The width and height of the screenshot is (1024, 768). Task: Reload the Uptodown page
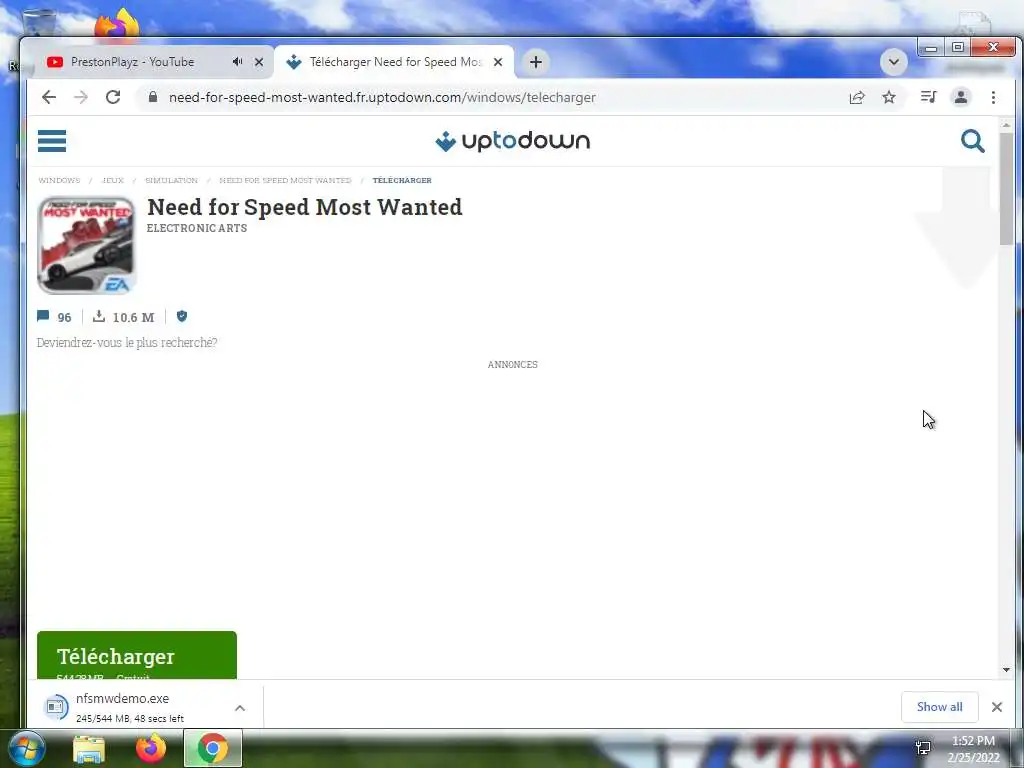113,97
